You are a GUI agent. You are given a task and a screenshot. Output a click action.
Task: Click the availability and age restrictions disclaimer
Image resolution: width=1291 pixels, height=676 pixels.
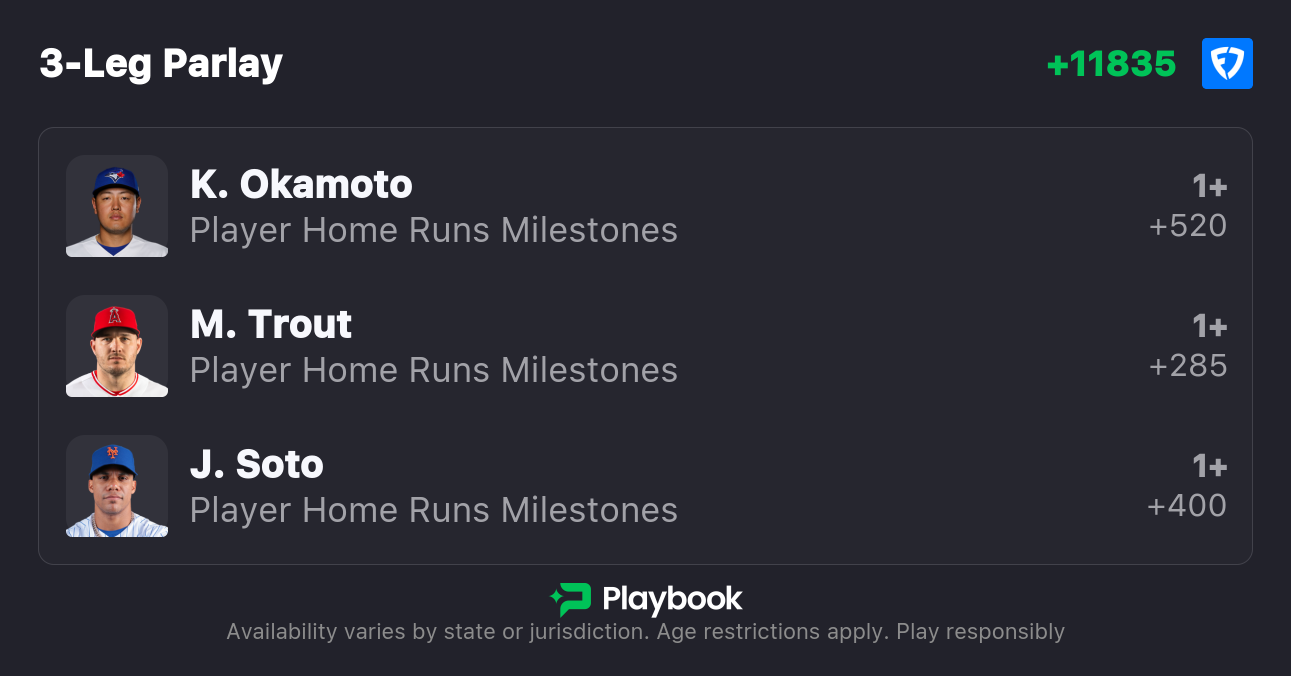pos(645,632)
